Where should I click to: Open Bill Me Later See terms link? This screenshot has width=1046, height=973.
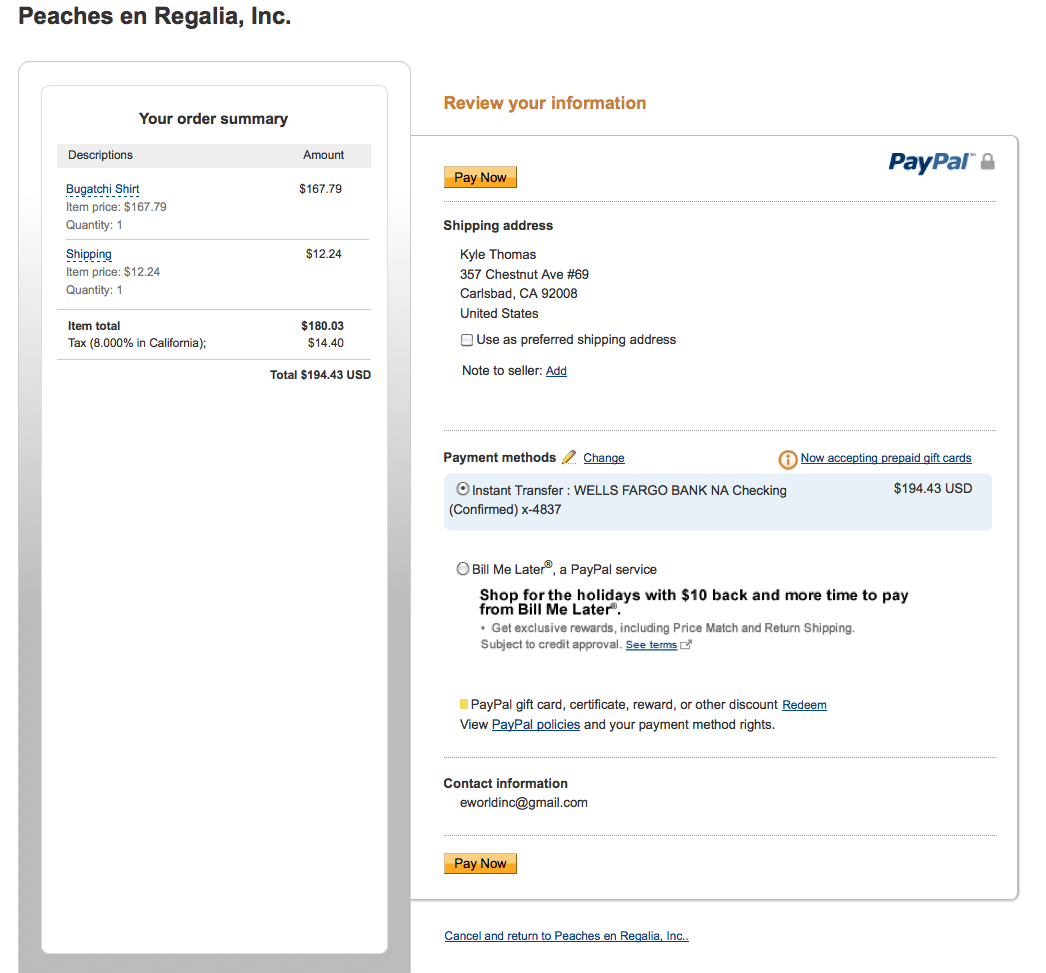651,645
